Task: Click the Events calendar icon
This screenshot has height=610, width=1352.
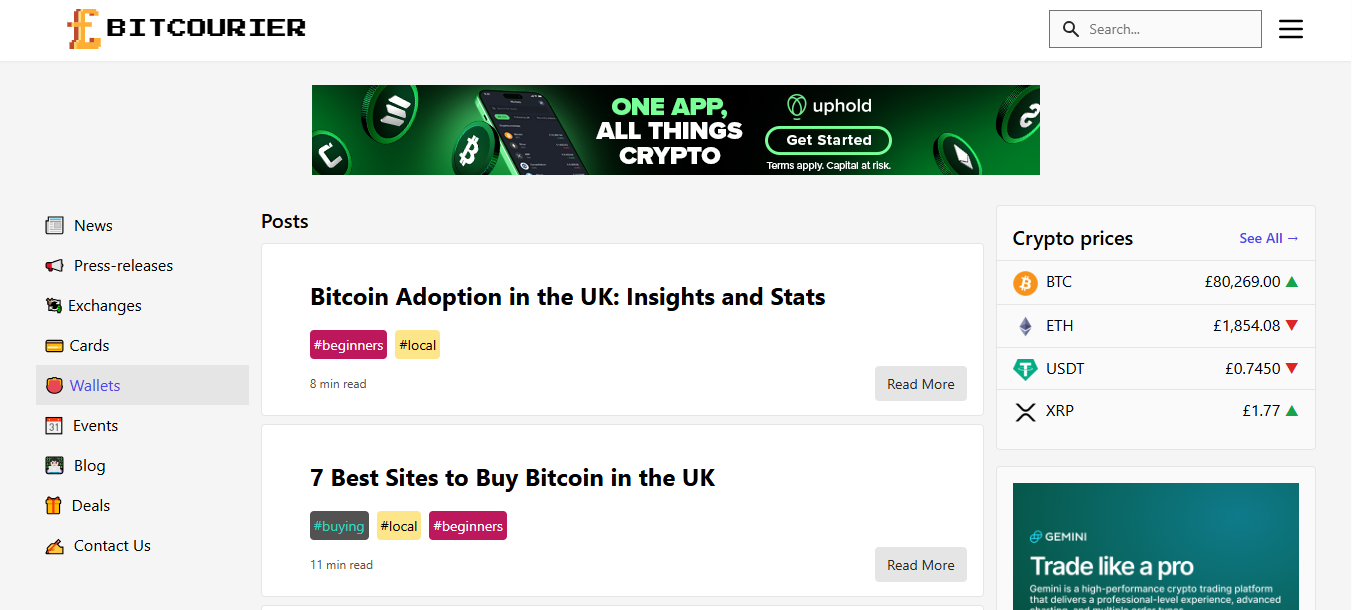Action: (54, 426)
